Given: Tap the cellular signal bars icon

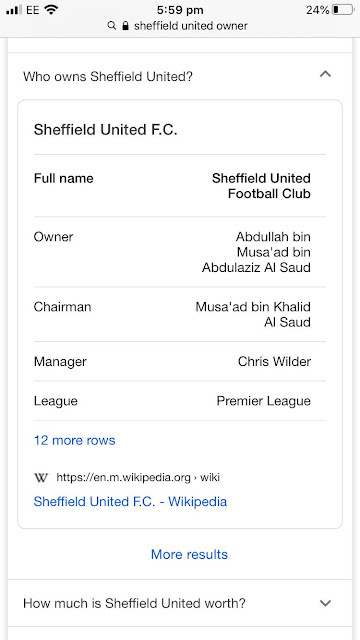Looking at the screenshot, I should 14,10.
